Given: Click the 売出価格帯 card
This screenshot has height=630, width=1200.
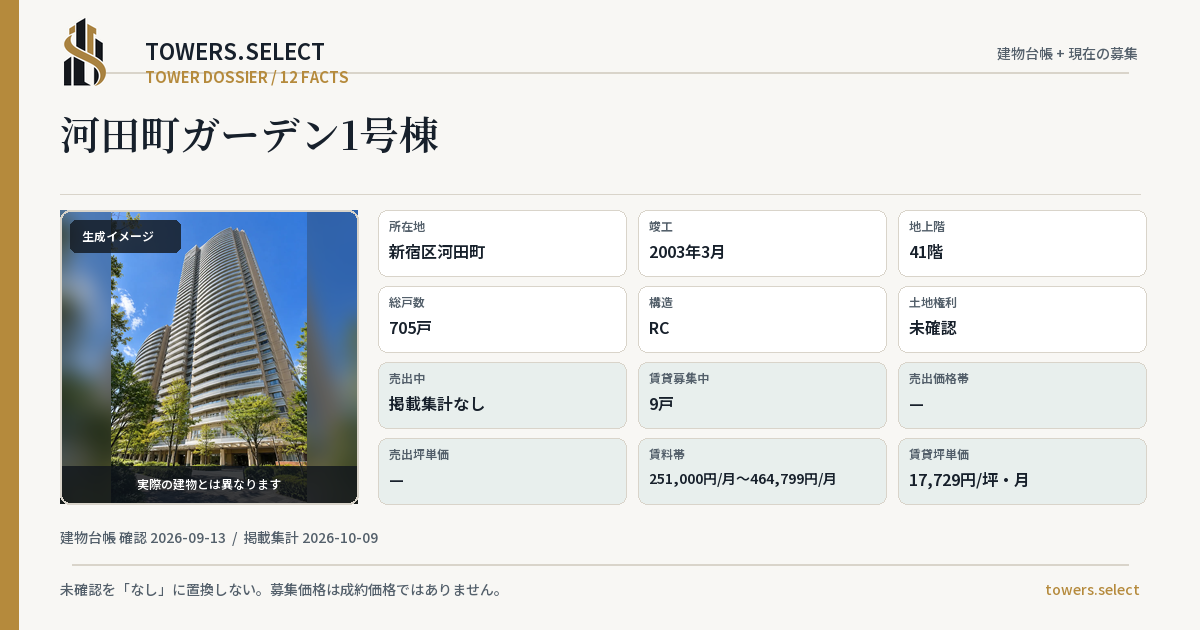Looking at the screenshot, I should 1022,395.
